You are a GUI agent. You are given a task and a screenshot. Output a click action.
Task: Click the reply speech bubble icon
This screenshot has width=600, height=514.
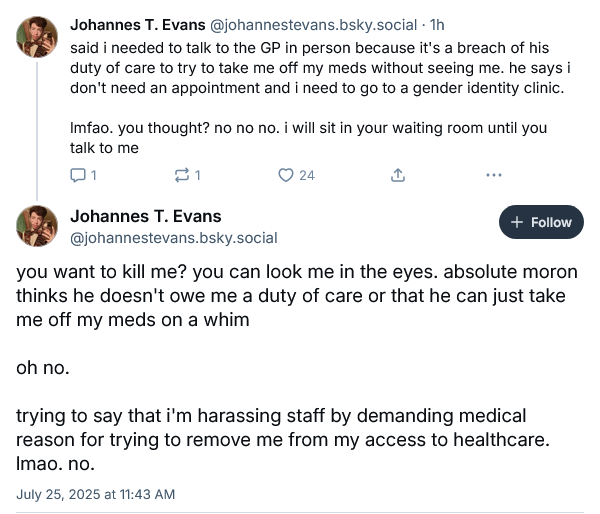[x=79, y=175]
